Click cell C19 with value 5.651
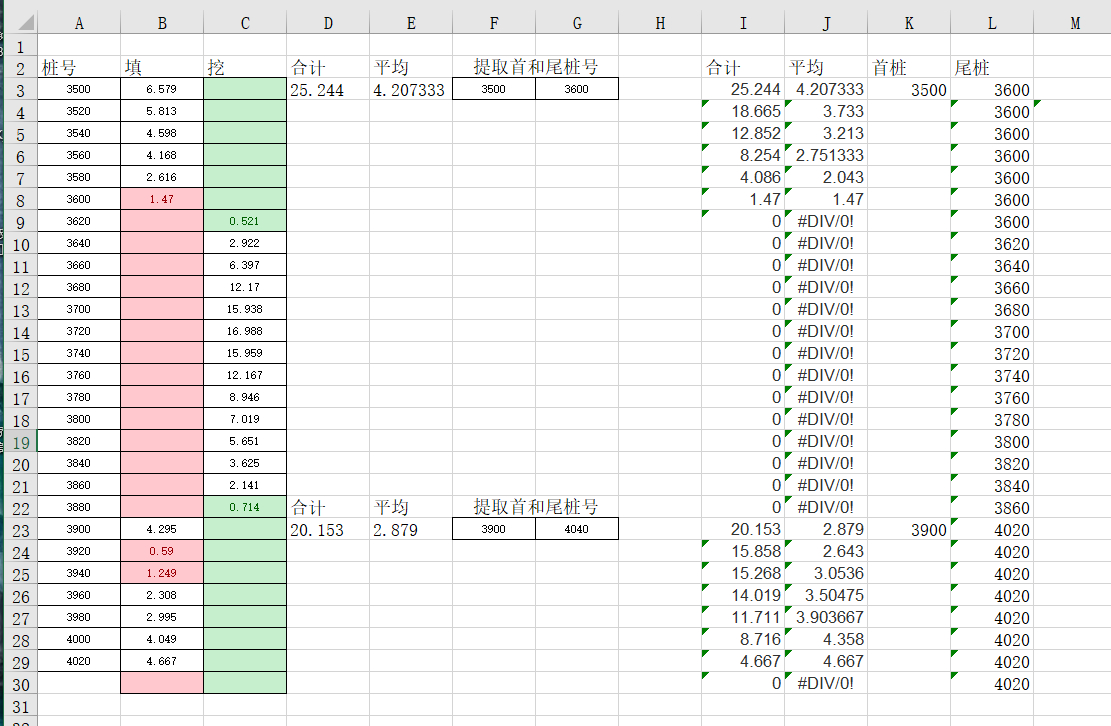The height and width of the screenshot is (726, 1111). click(x=244, y=441)
